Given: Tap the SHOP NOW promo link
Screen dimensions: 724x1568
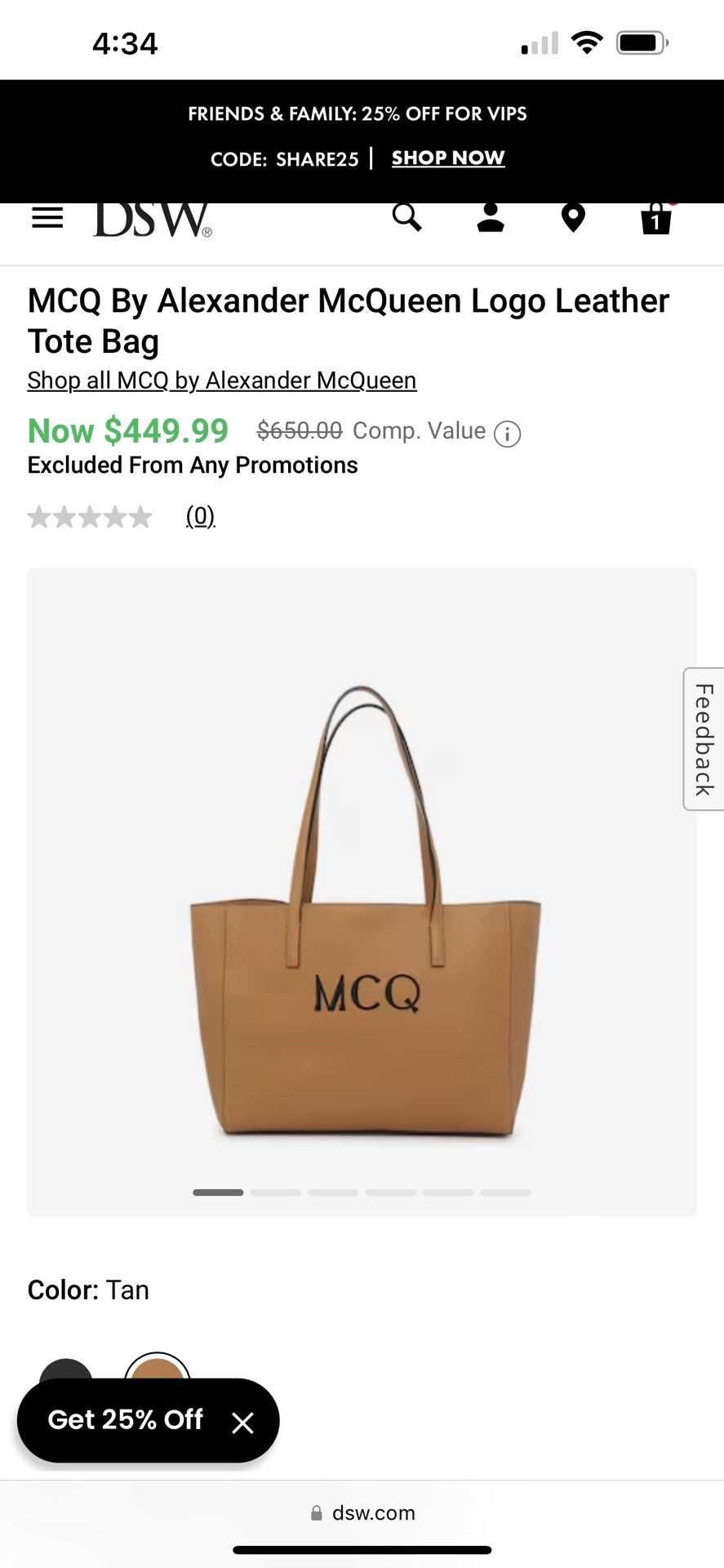Looking at the screenshot, I should 448,158.
